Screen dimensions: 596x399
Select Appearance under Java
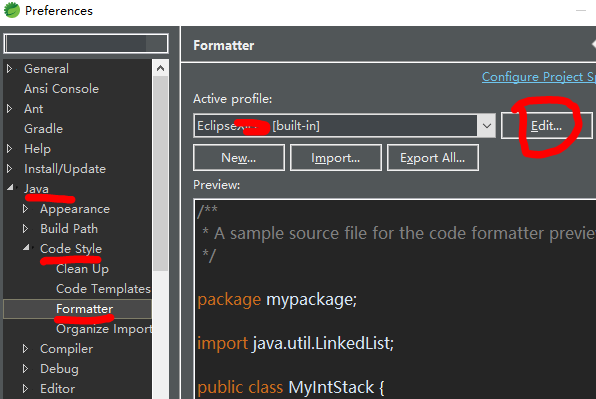pos(75,209)
